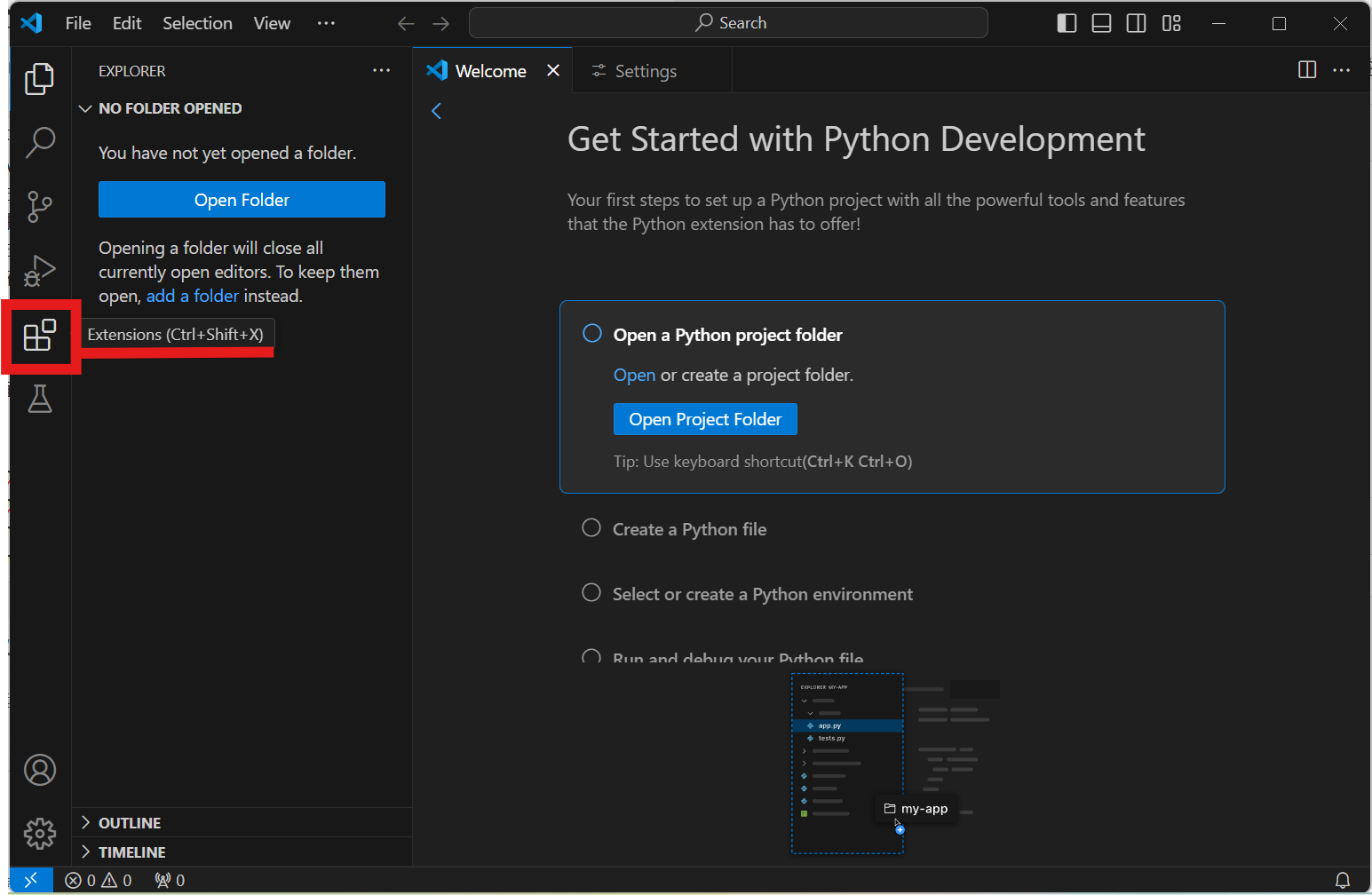
Task: Toggle the secondary side bar layout icon
Action: pos(1136,23)
